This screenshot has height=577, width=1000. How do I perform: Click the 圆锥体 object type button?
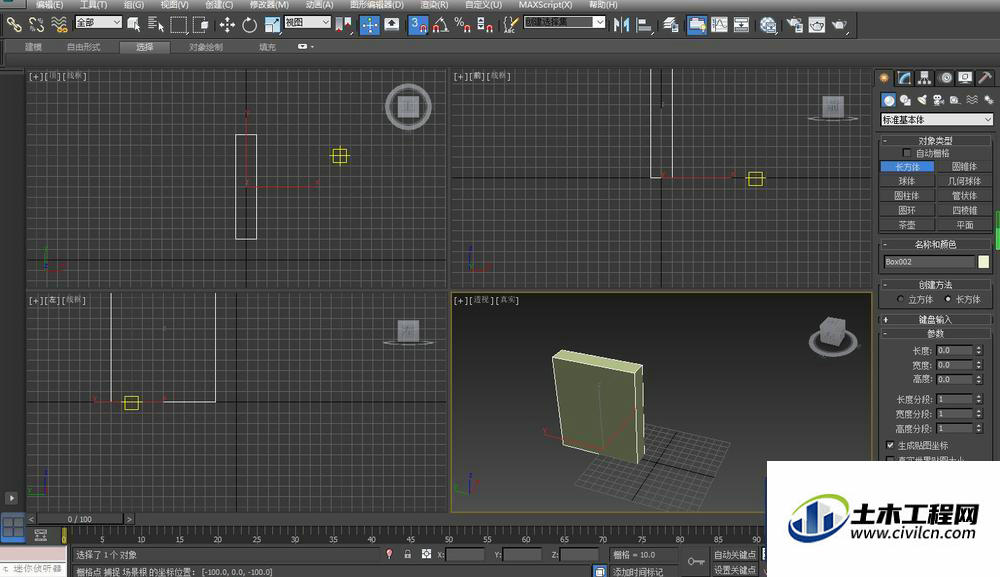964,166
